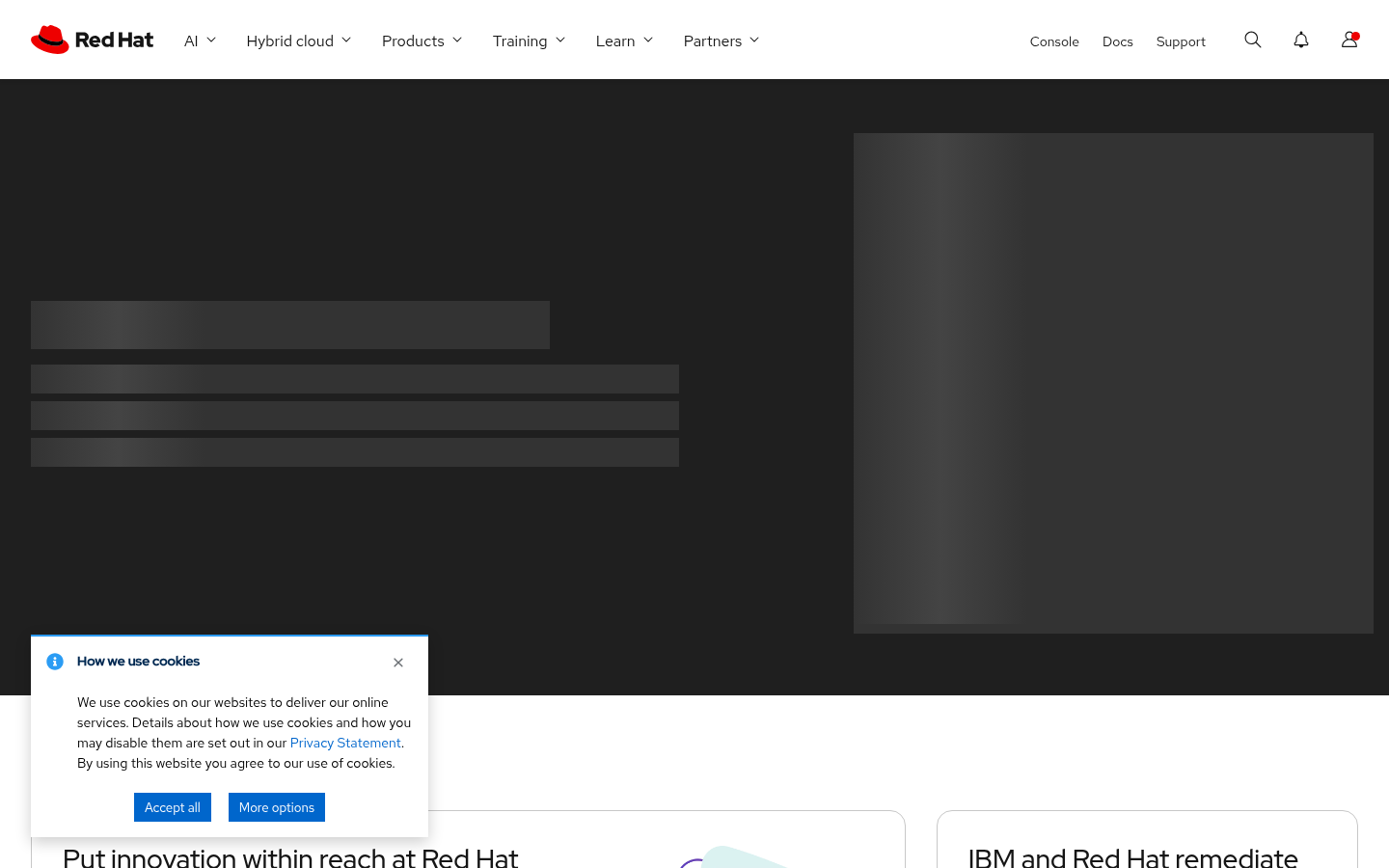Close the cookie notice with the X
The width and height of the screenshot is (1389, 868).
[x=398, y=663]
